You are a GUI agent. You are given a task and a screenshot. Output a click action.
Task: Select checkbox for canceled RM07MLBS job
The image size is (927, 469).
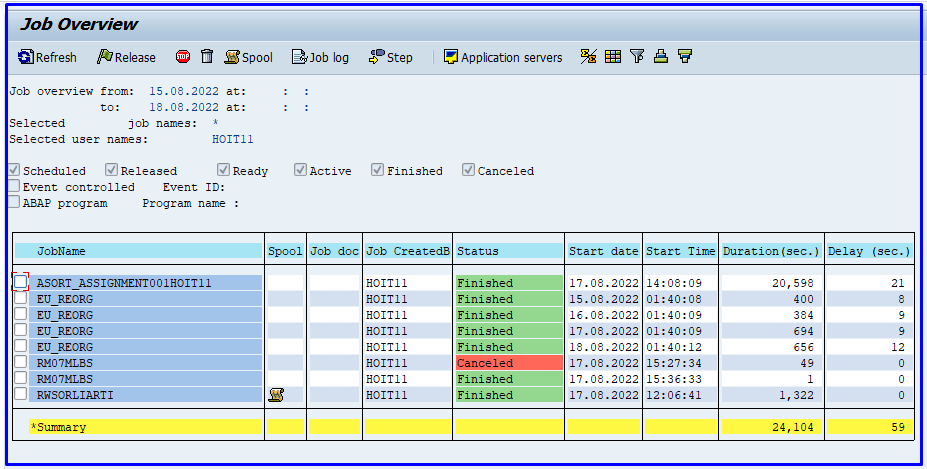click(x=21, y=361)
